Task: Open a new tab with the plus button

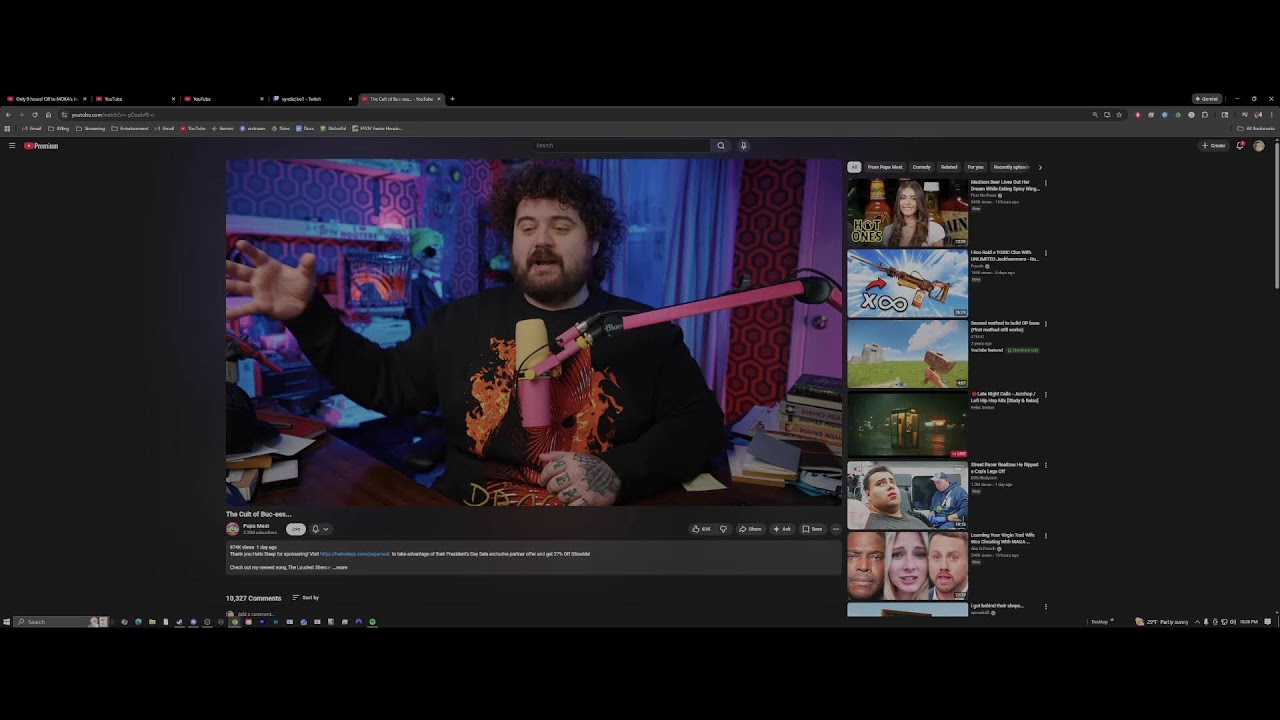Action: coord(452,99)
